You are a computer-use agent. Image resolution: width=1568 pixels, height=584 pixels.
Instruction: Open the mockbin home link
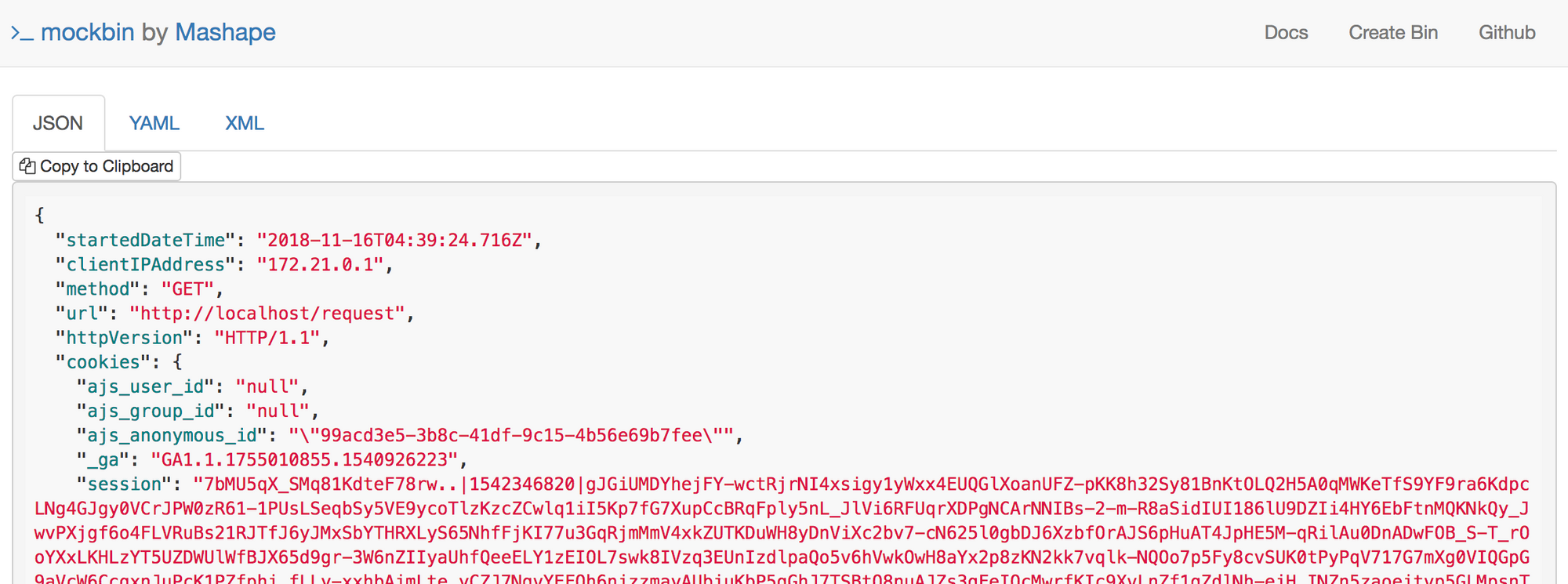coord(87,32)
